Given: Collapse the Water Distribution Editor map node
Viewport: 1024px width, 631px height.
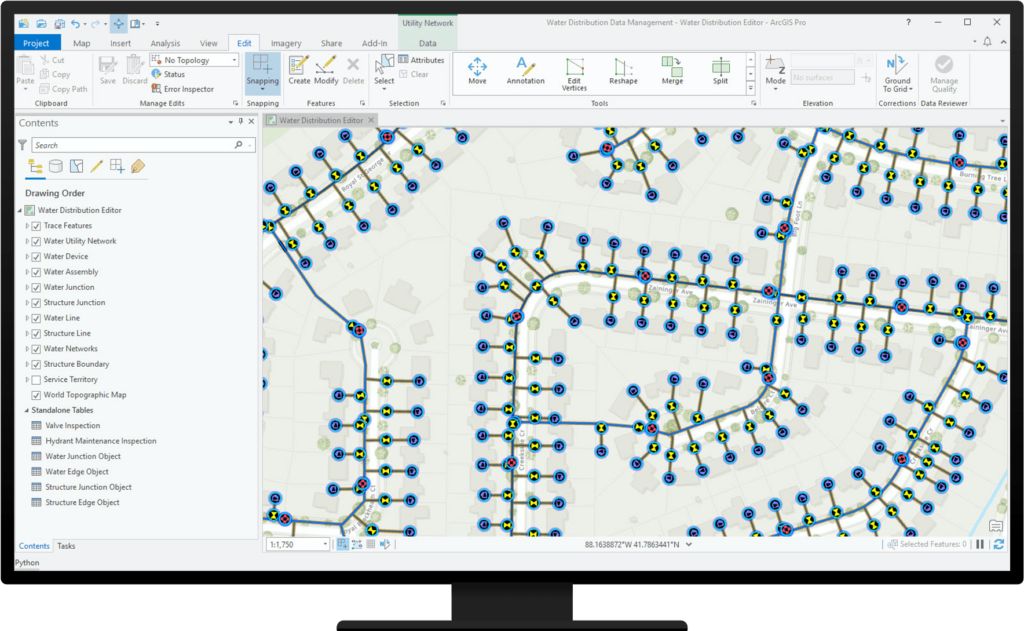Looking at the screenshot, I should pyautogui.click(x=20, y=210).
